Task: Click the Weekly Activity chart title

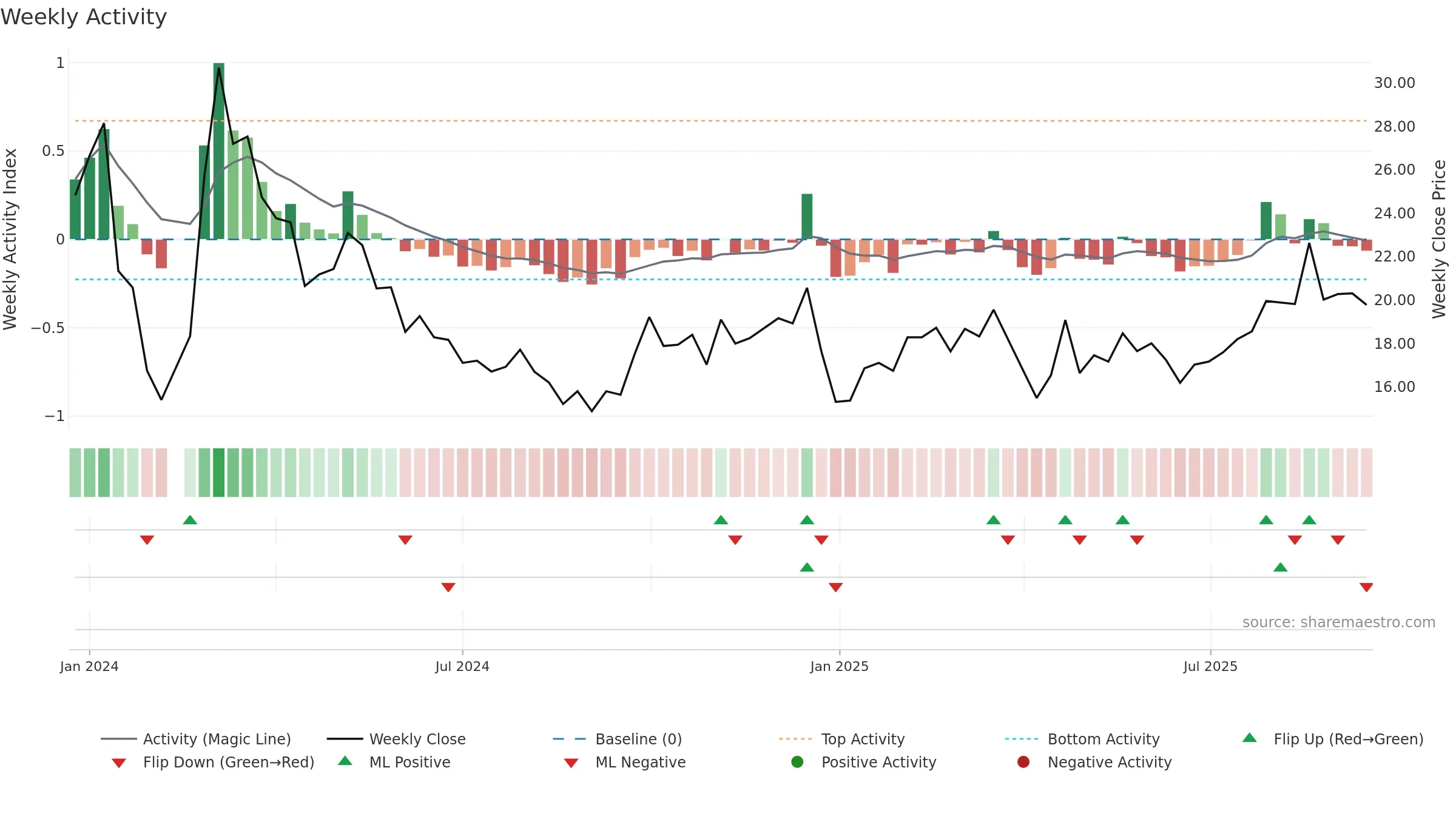Action: coord(84,17)
